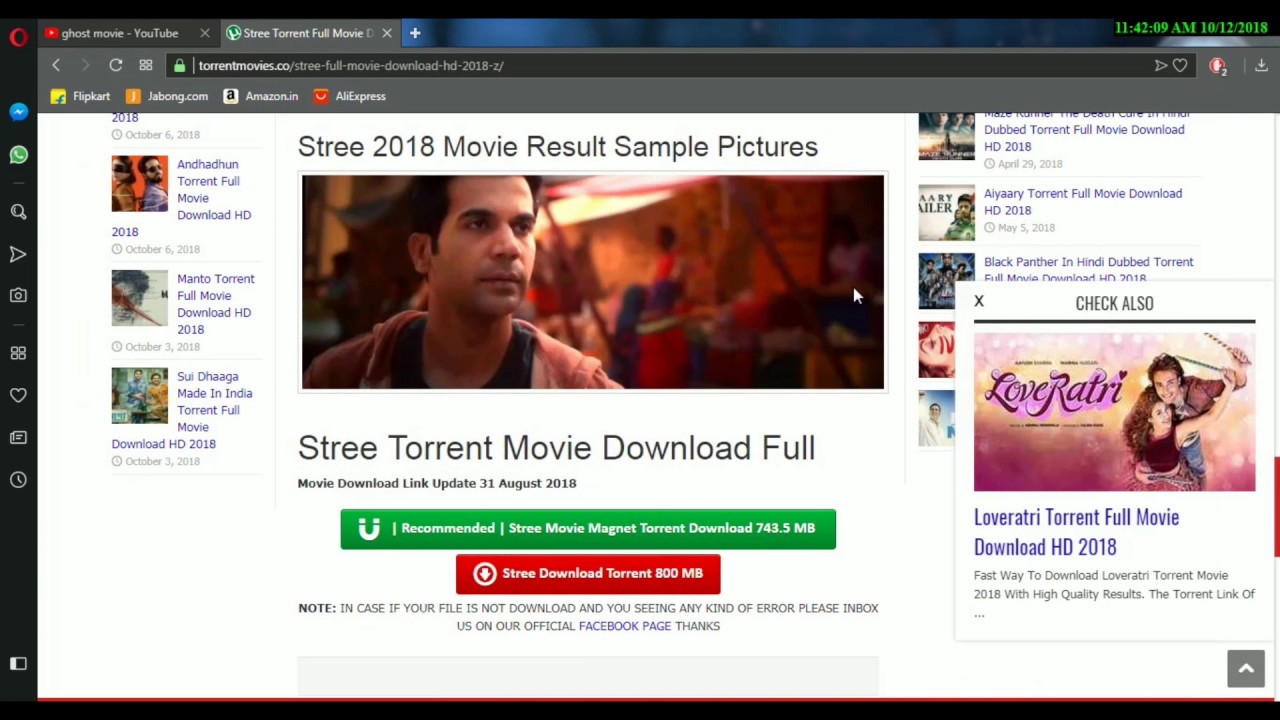
Task: Click the "Stree Torrent Movie Download Full" heading
Action: pyautogui.click(x=556, y=448)
